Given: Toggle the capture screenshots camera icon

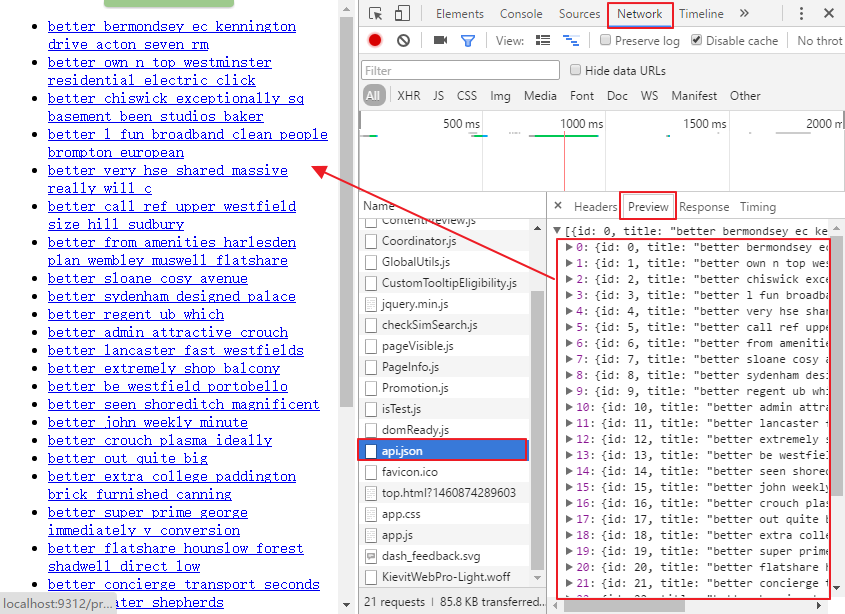Looking at the screenshot, I should tap(440, 40).
